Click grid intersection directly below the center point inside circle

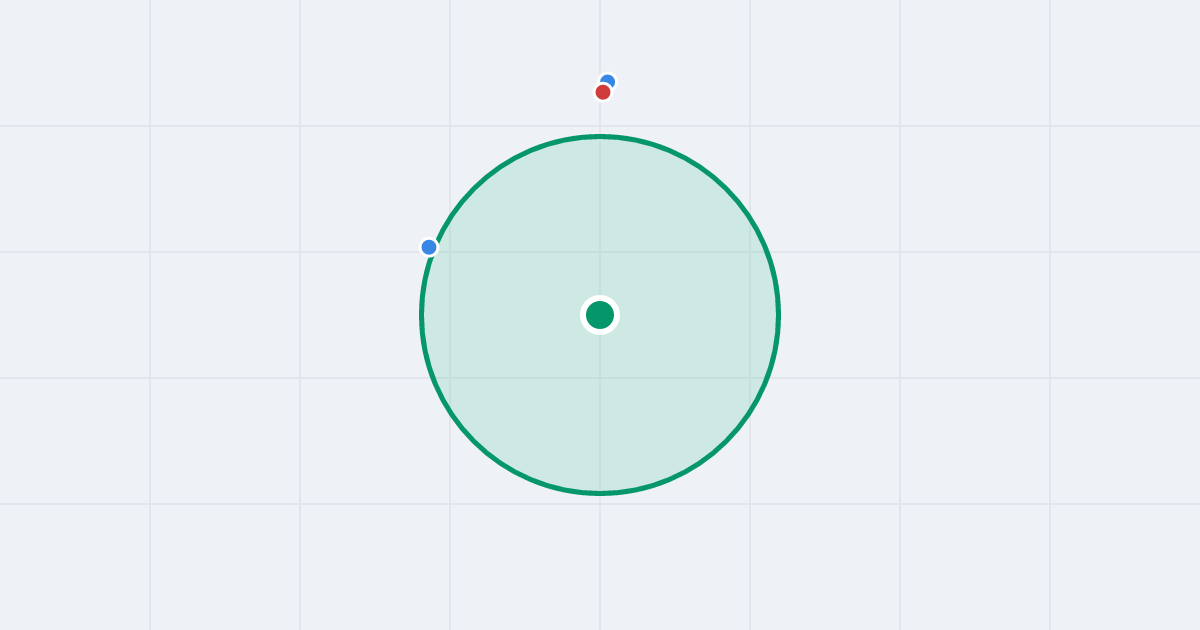[x=600, y=378]
